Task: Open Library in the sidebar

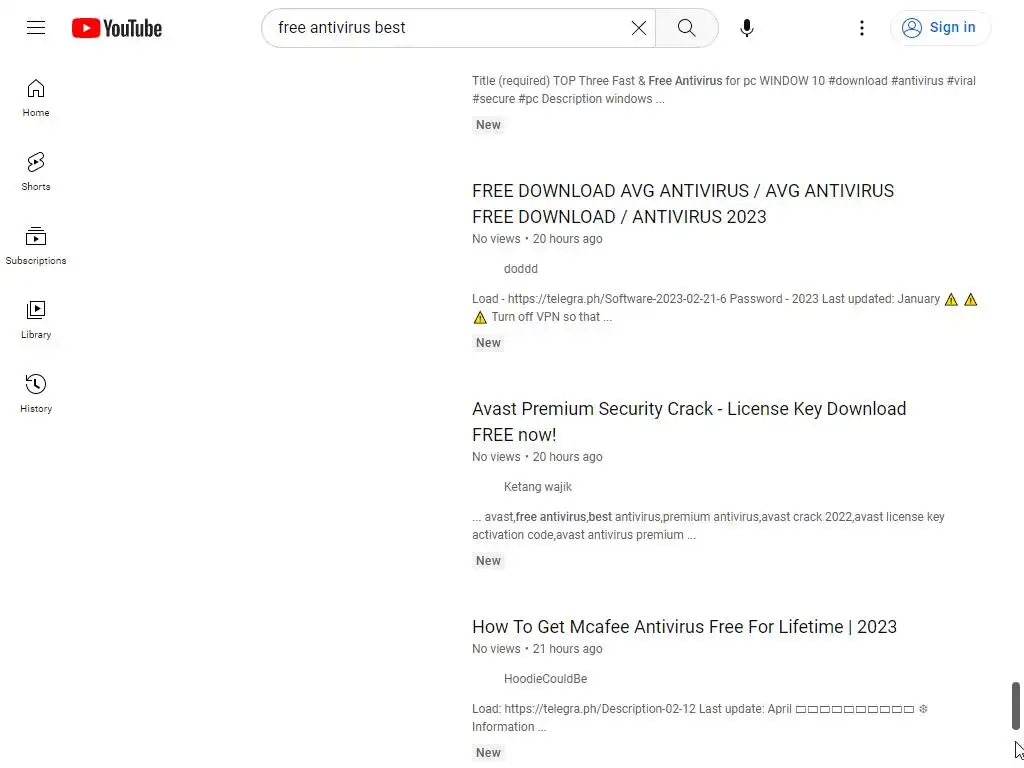Action: pyautogui.click(x=36, y=319)
